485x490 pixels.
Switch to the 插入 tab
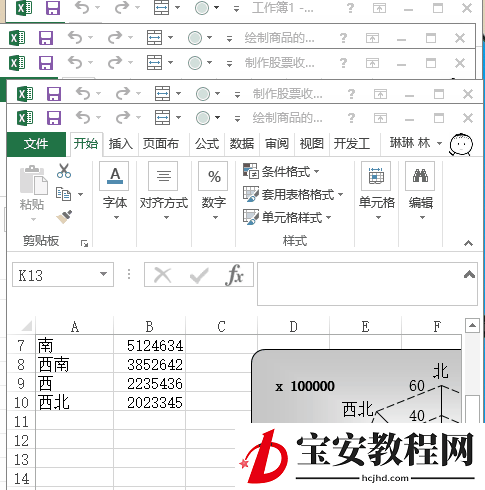pyautogui.click(x=121, y=144)
